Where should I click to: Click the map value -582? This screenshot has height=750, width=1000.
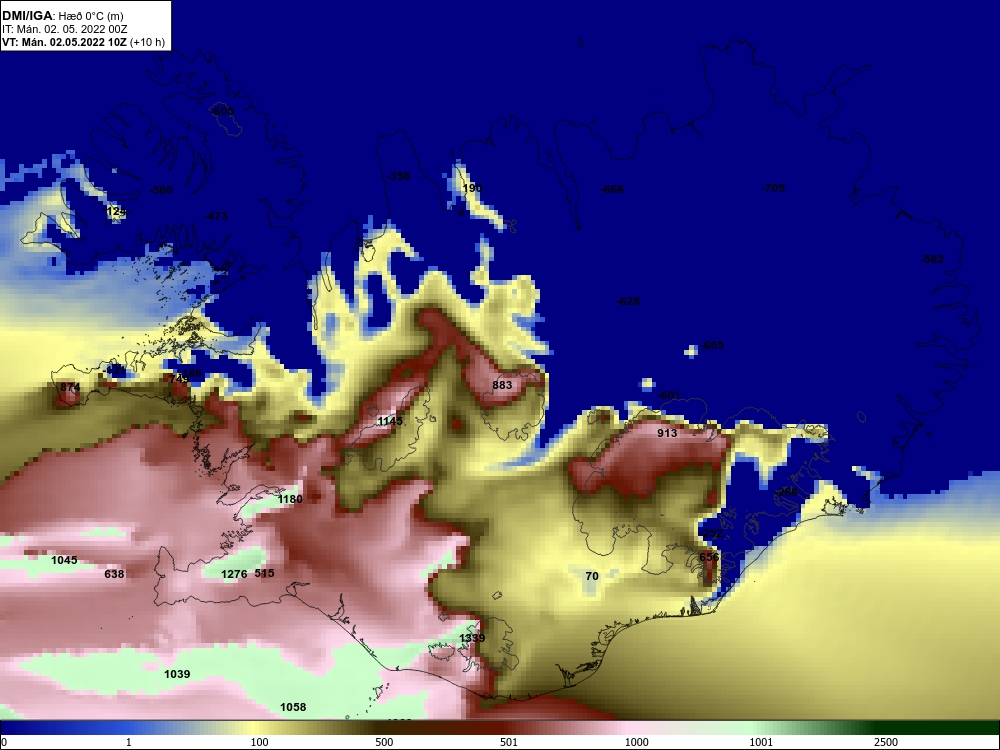[x=932, y=259]
